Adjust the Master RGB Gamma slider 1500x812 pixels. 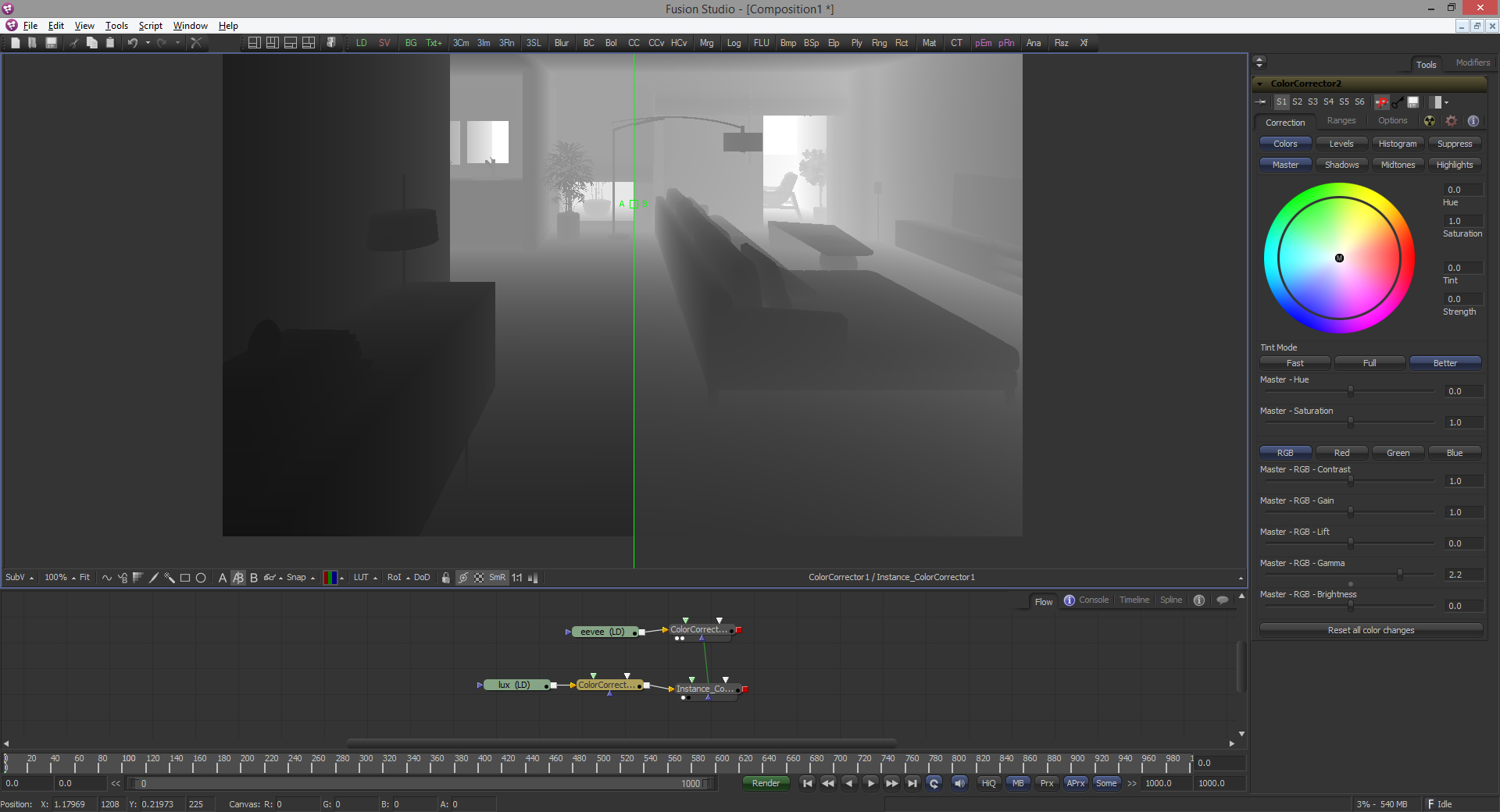[x=1399, y=575]
